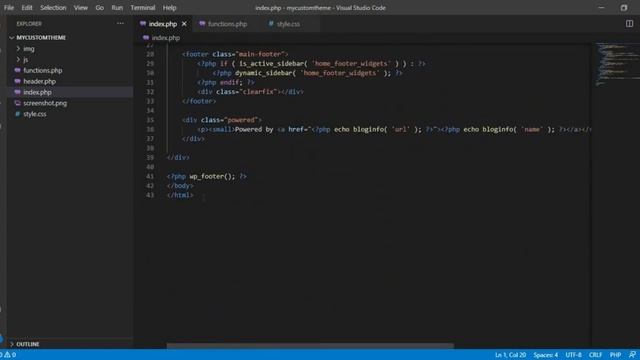Click line number 43 in gutter

(150, 195)
